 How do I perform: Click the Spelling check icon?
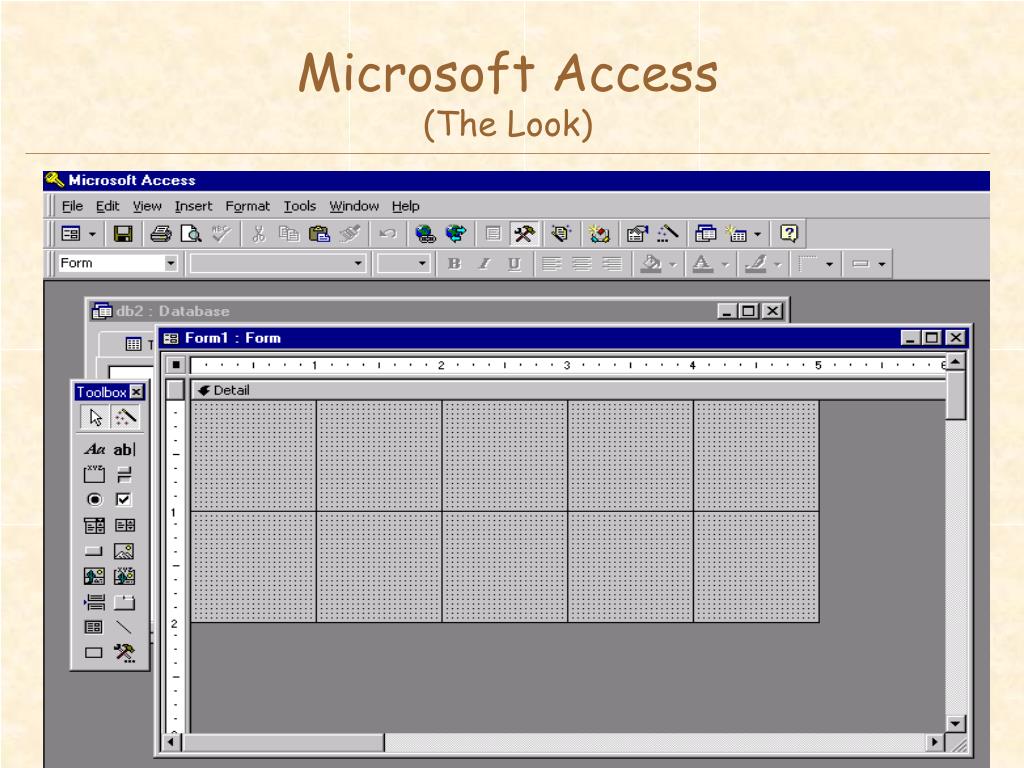click(221, 234)
